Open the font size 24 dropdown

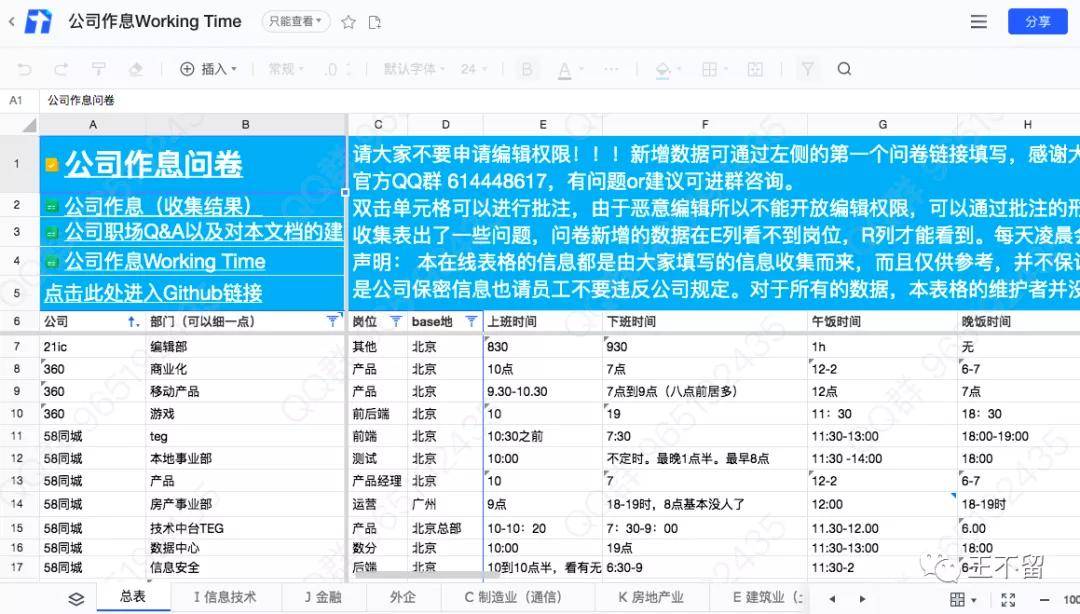click(x=474, y=69)
